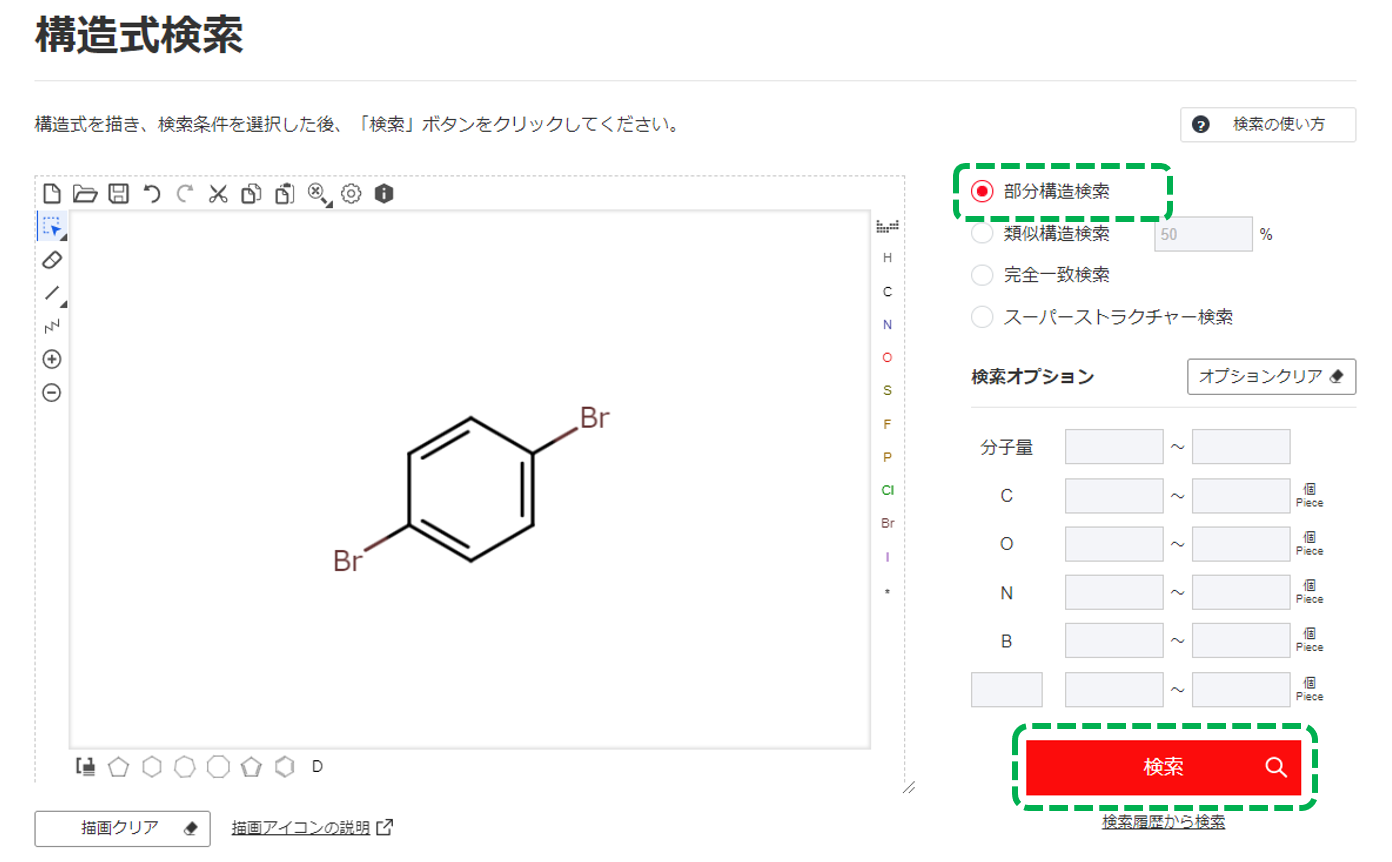Click the red 検索 search button
1392x862 pixels.
click(x=1164, y=767)
